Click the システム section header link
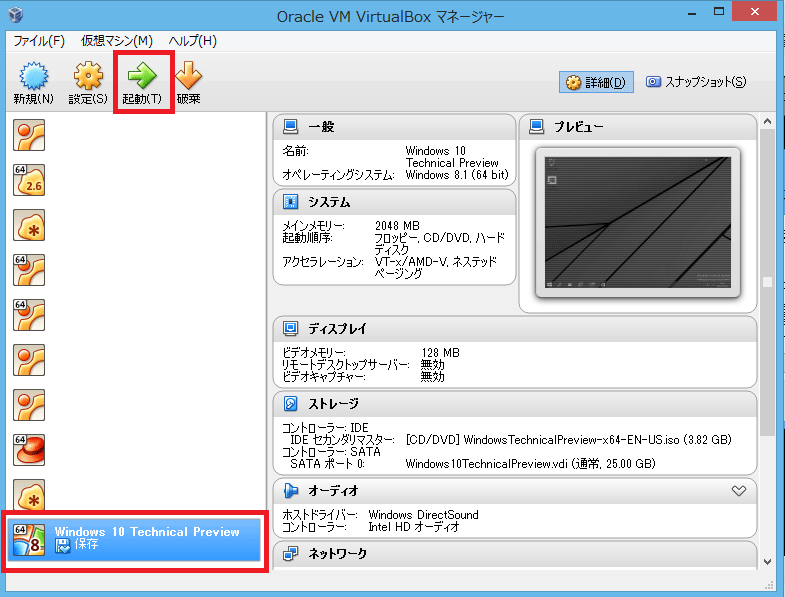This screenshot has width=785, height=597. 329,202
